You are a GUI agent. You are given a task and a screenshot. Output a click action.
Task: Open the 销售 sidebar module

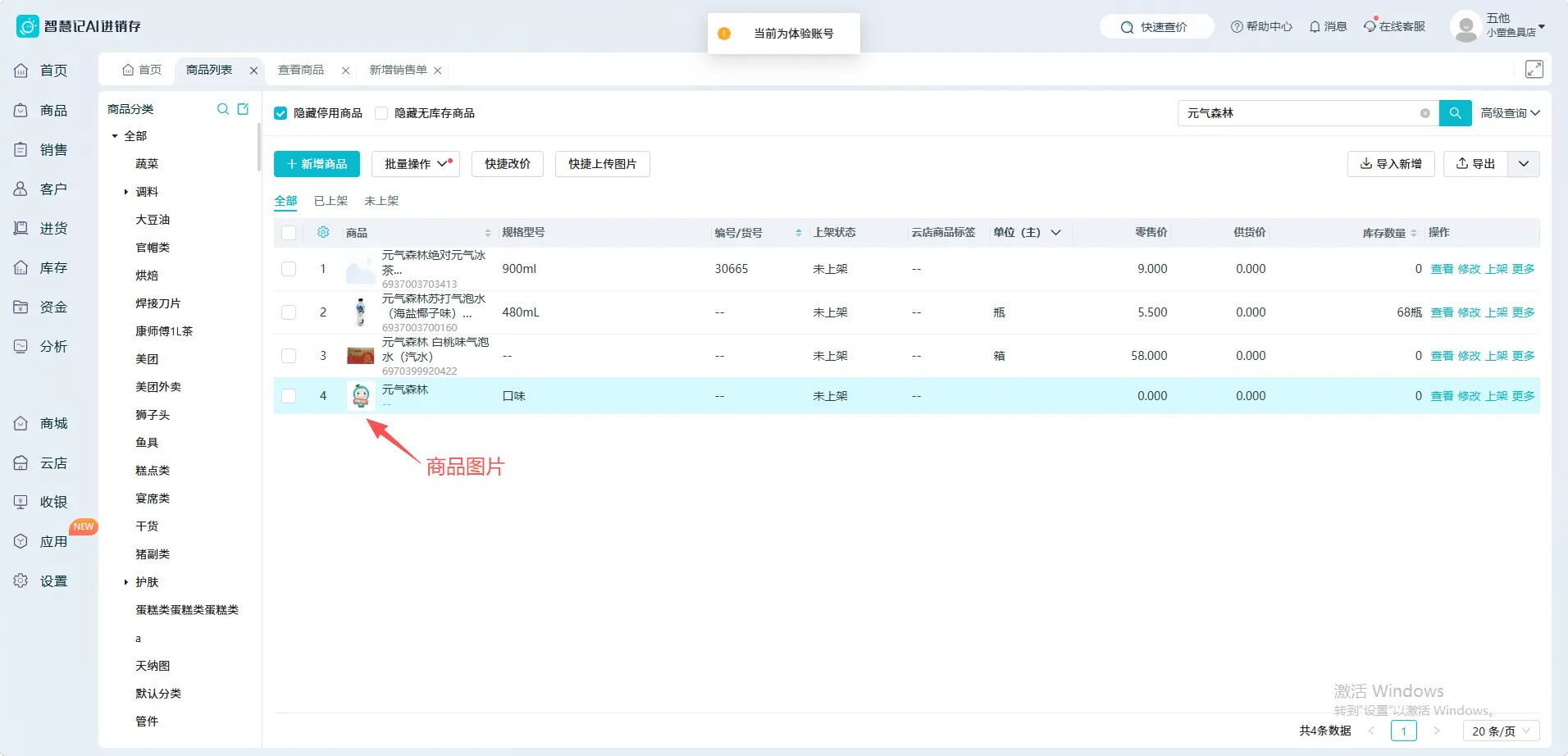41,149
